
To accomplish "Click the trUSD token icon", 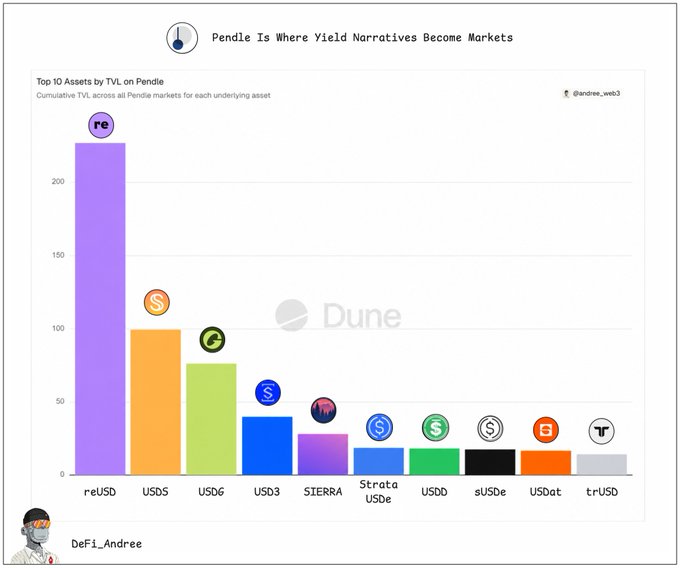I will tap(602, 431).
